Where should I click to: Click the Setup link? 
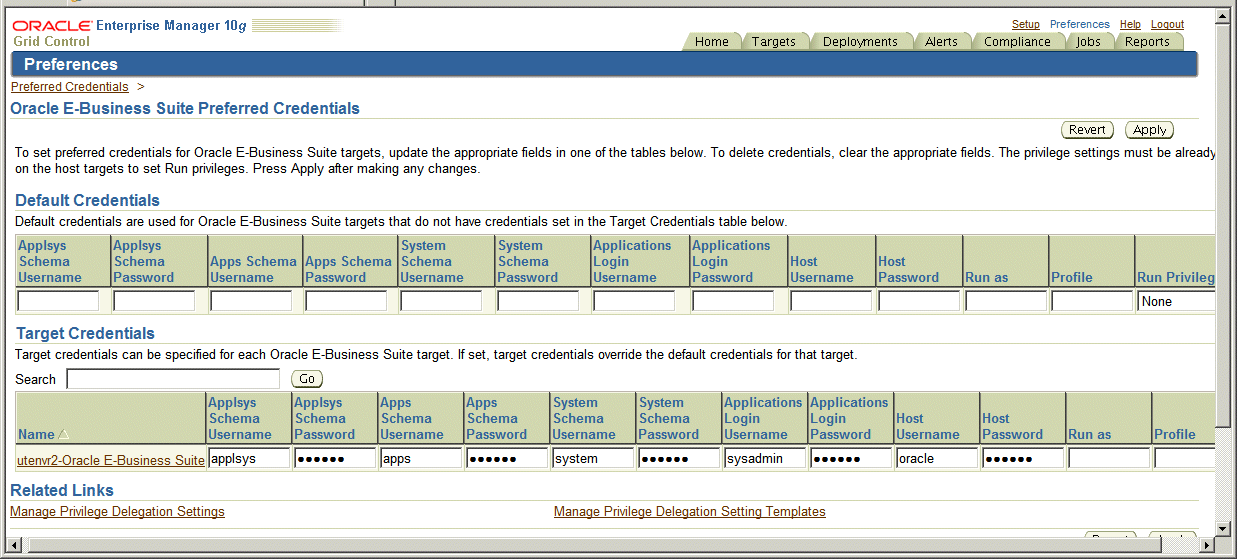[1026, 24]
